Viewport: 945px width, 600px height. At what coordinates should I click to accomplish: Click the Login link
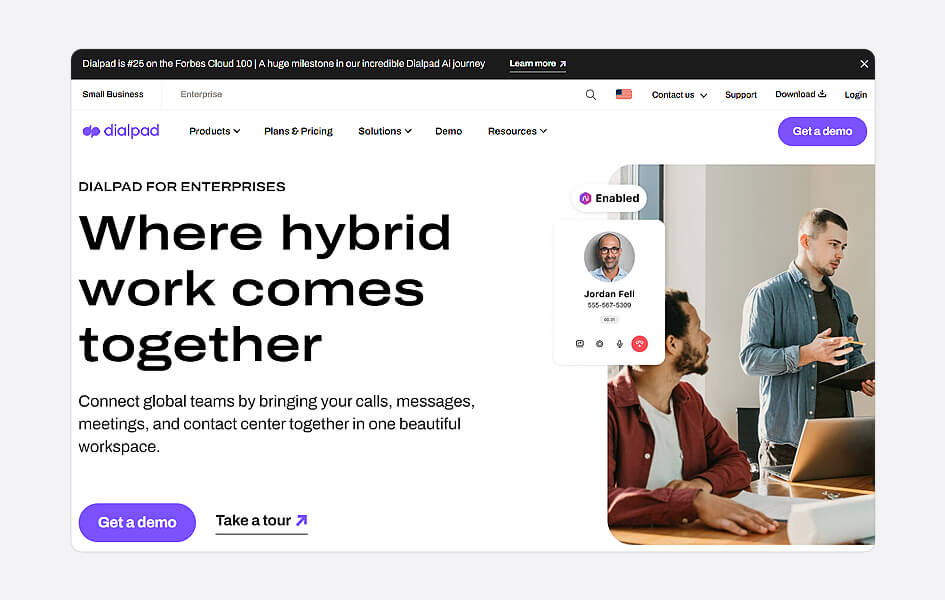click(x=855, y=95)
